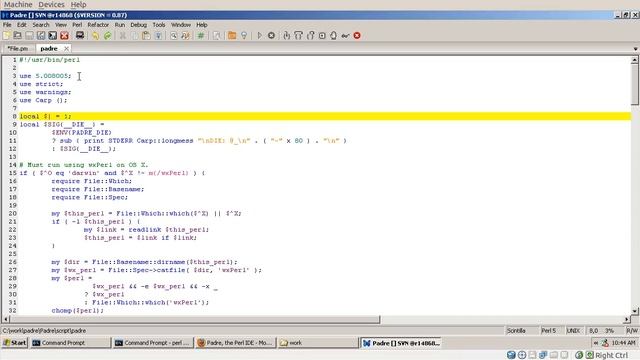Open the Refactor menu
This screenshot has width=640, height=360.
click(98, 24)
